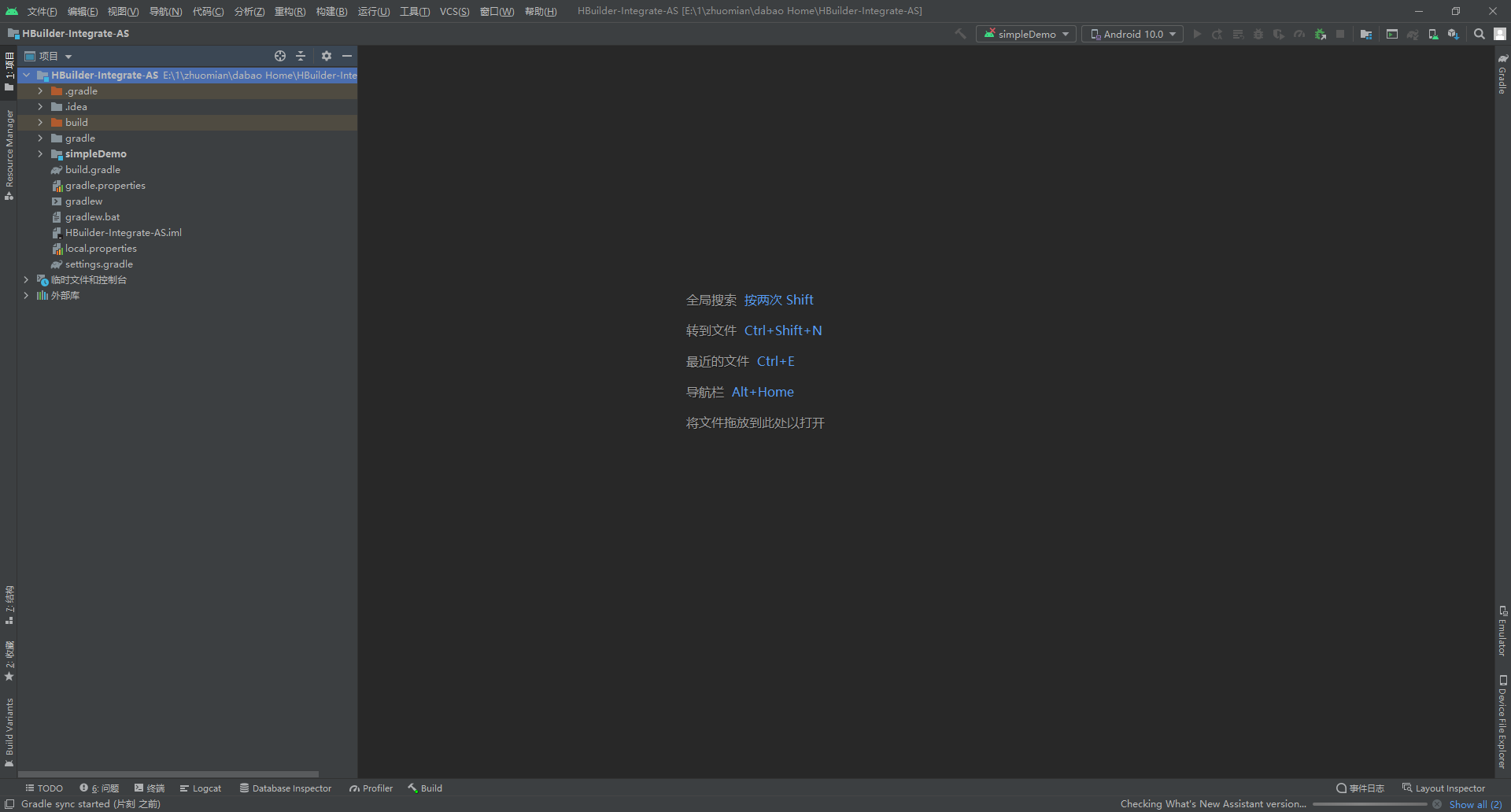This screenshot has width=1511, height=812.
Task: Toggle the Gradle tool window on the right edge
Action: point(1502,75)
